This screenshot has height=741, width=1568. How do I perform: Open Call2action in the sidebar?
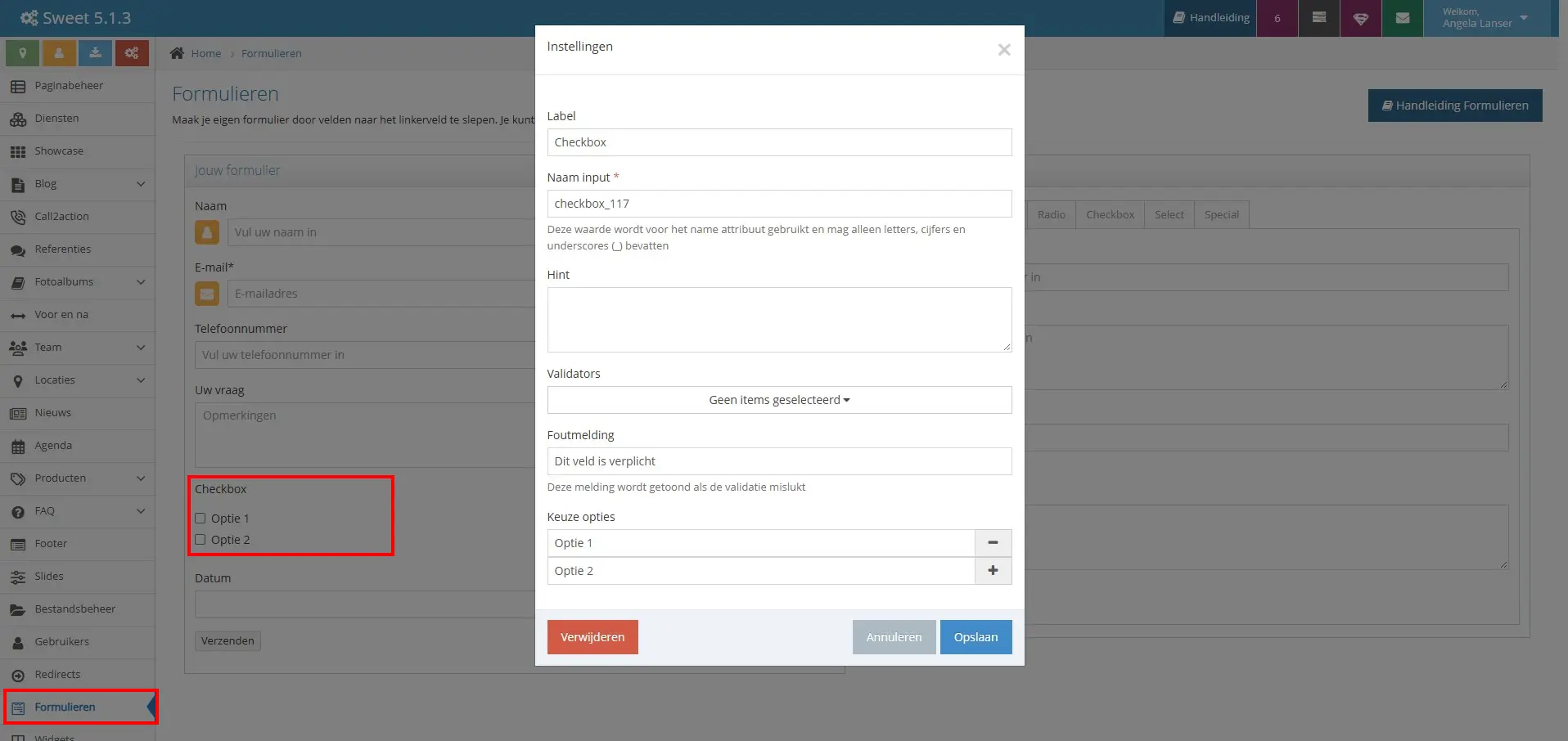coord(78,217)
